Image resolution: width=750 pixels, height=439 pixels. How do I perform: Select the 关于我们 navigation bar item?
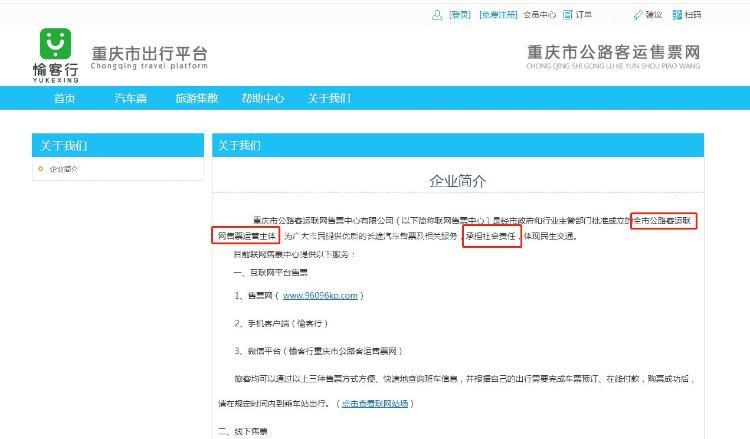pos(329,98)
